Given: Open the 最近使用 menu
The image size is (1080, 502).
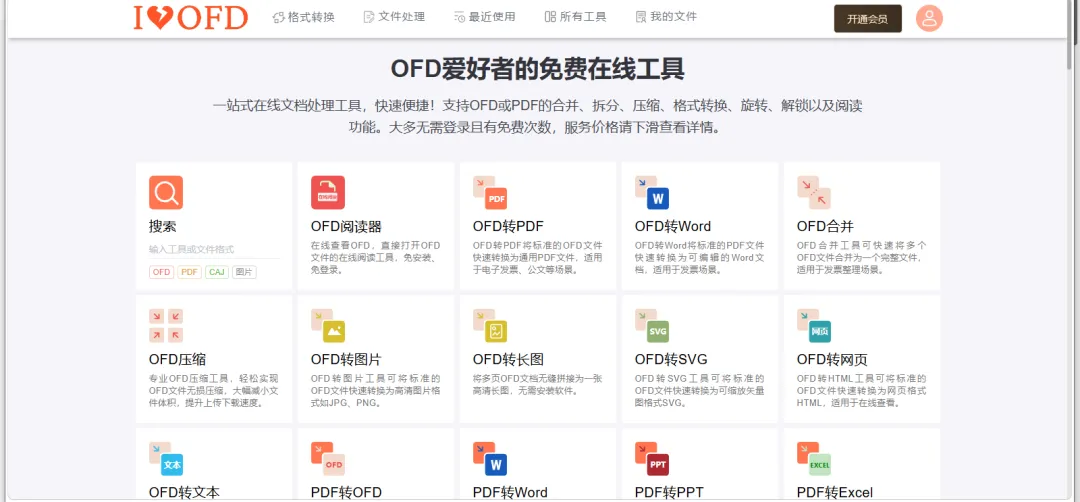Looking at the screenshot, I should click(484, 17).
